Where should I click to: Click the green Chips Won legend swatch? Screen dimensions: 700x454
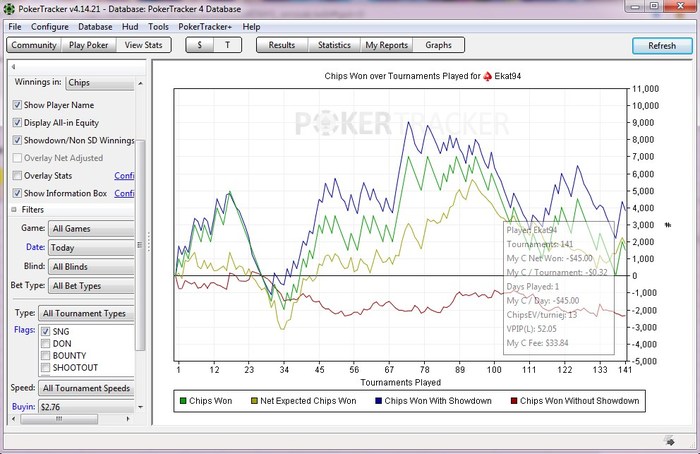pos(183,401)
